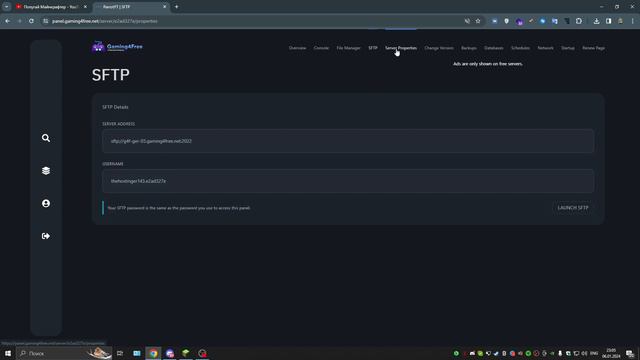This screenshot has height=360, width=640.
Task: Open the Change Version page
Action: (439, 48)
